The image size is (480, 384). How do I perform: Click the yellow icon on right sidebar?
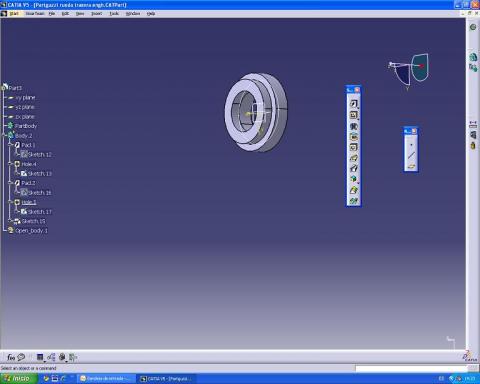473,146
